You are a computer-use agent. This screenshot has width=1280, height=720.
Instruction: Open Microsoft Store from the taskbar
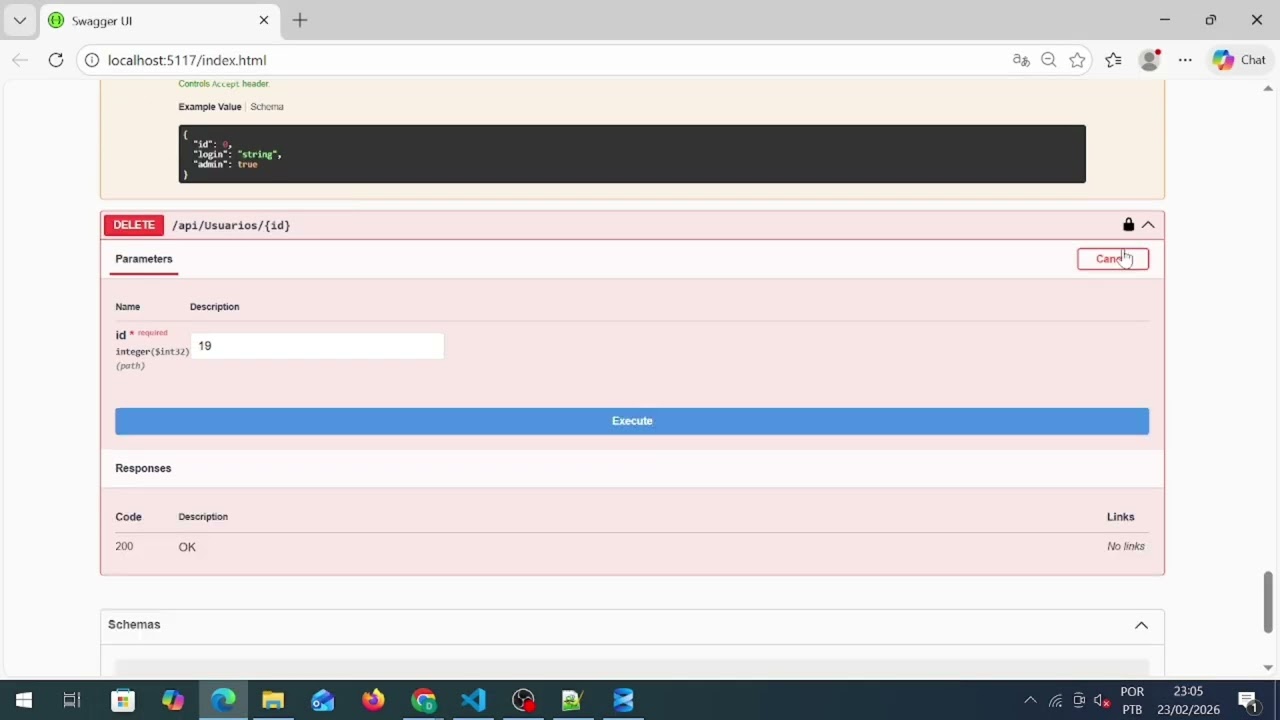123,700
